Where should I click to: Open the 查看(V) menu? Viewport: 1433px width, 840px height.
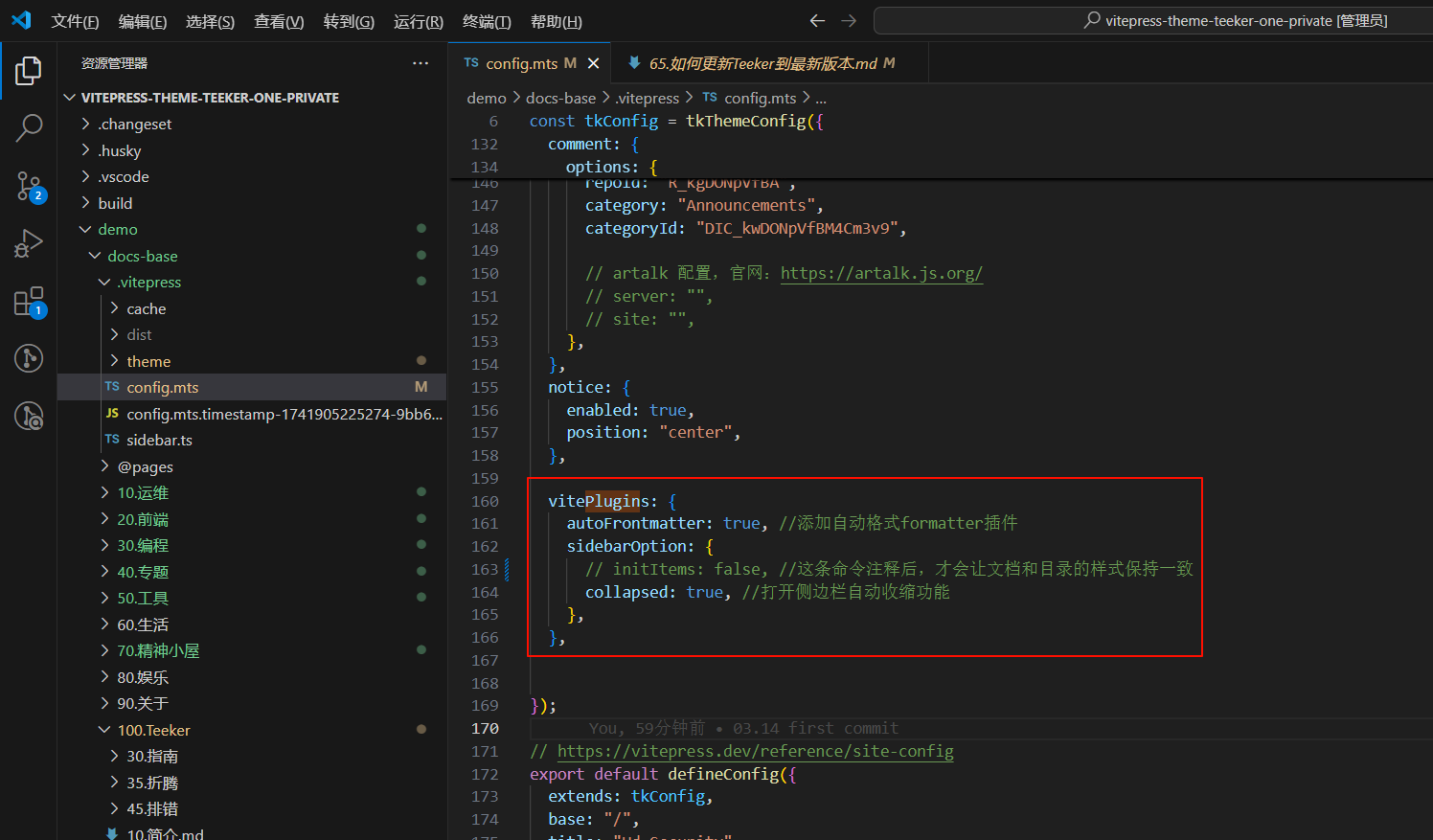coord(279,21)
